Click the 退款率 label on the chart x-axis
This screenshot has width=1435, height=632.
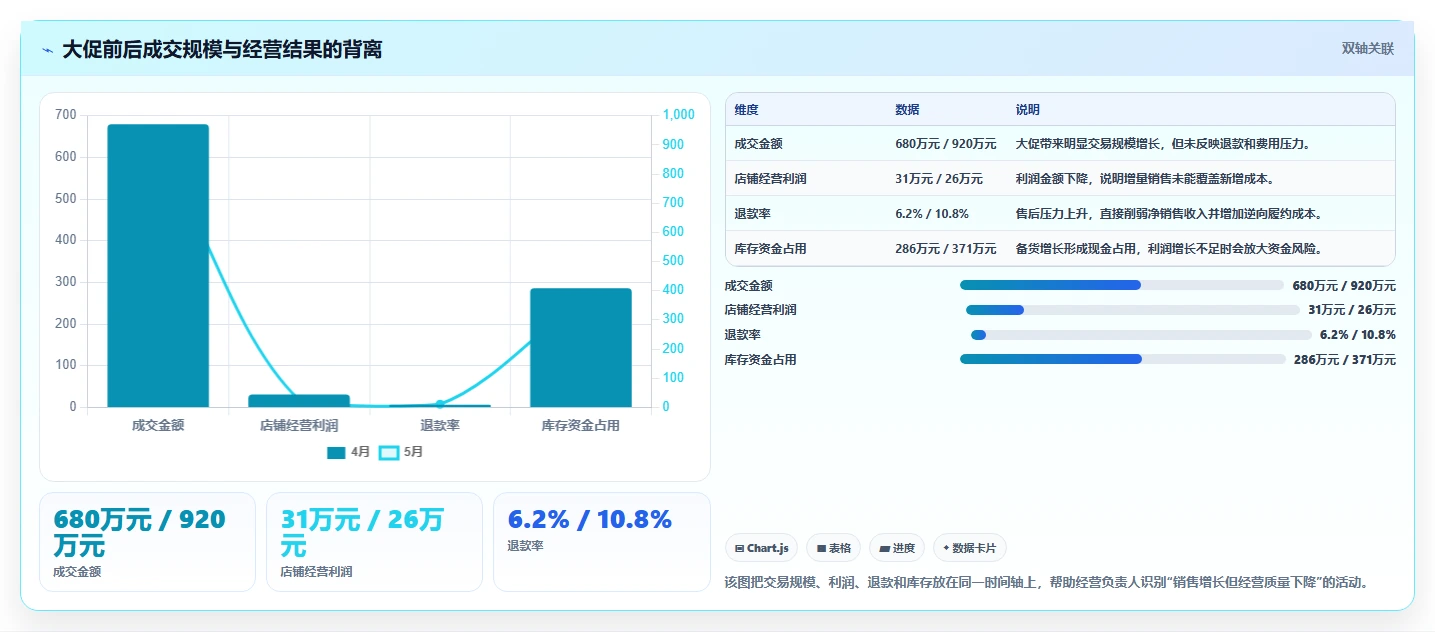[x=440, y=425]
